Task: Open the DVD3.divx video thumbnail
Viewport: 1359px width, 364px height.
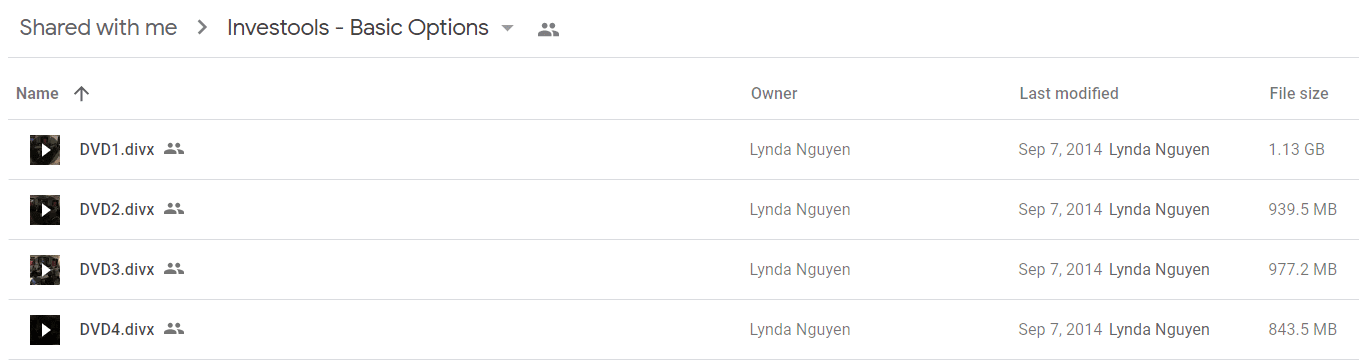Action: pyautogui.click(x=45, y=270)
